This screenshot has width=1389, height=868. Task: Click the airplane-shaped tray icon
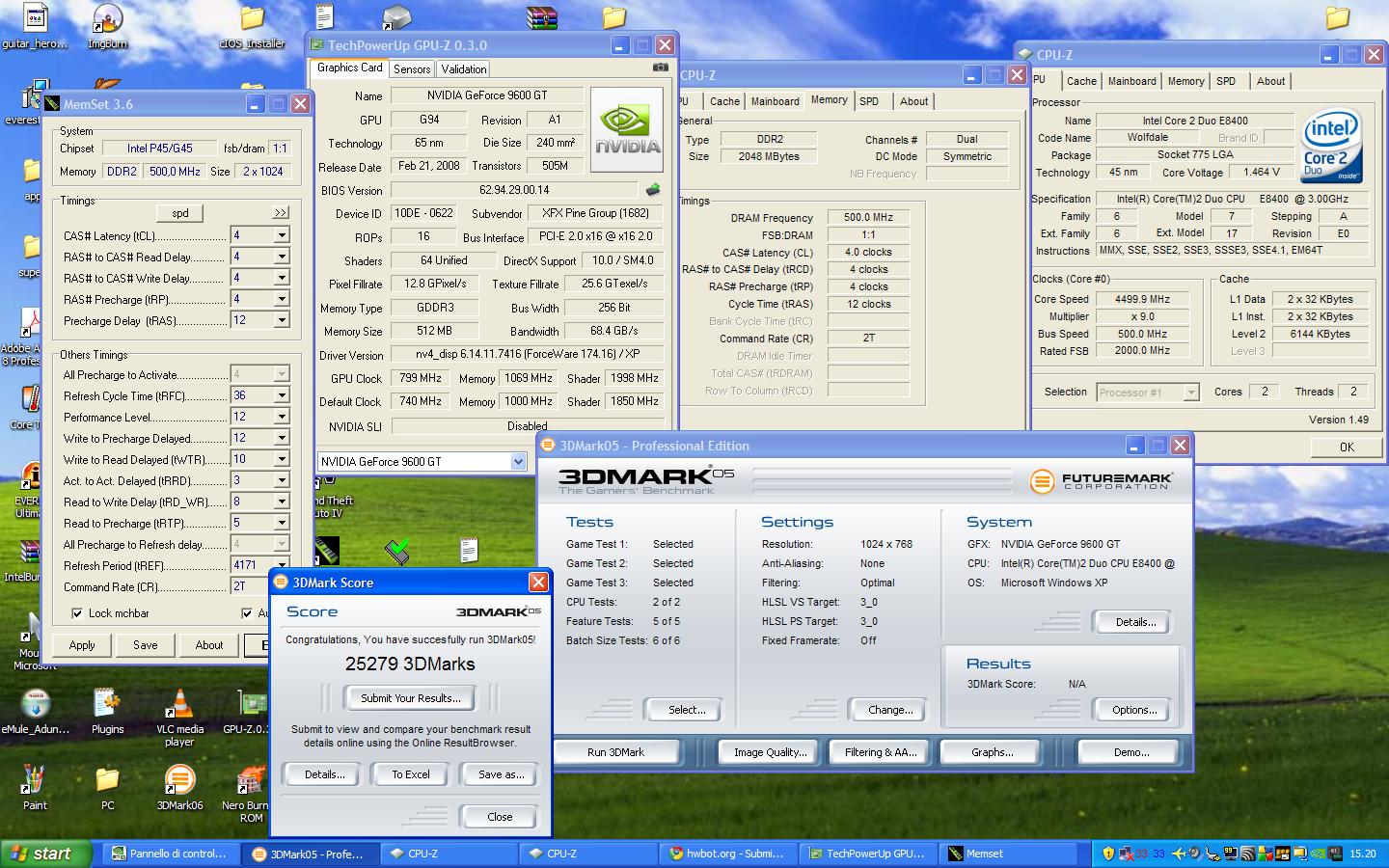pos(1177,854)
